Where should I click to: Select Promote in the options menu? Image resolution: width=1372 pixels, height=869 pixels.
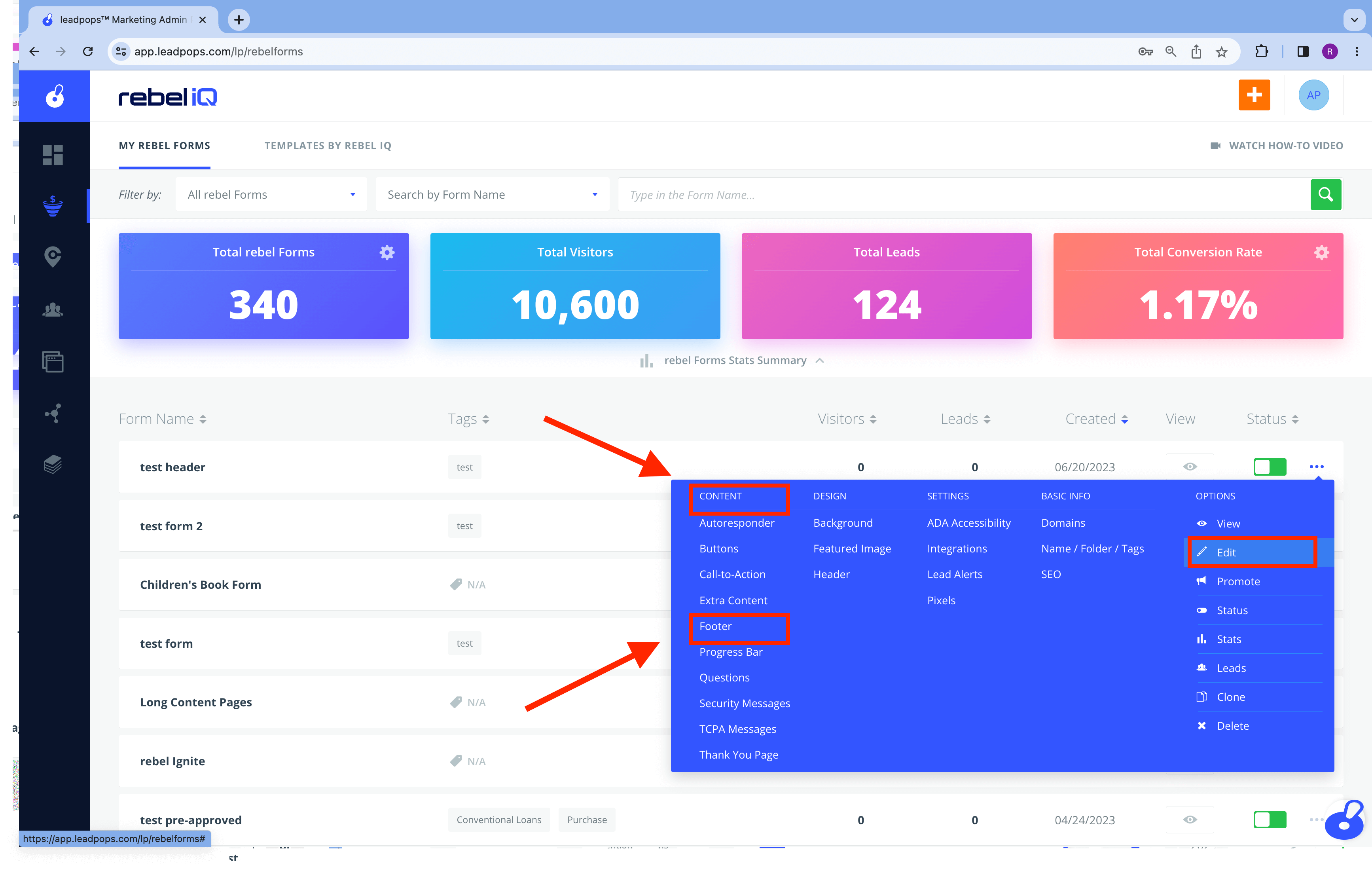1238,581
